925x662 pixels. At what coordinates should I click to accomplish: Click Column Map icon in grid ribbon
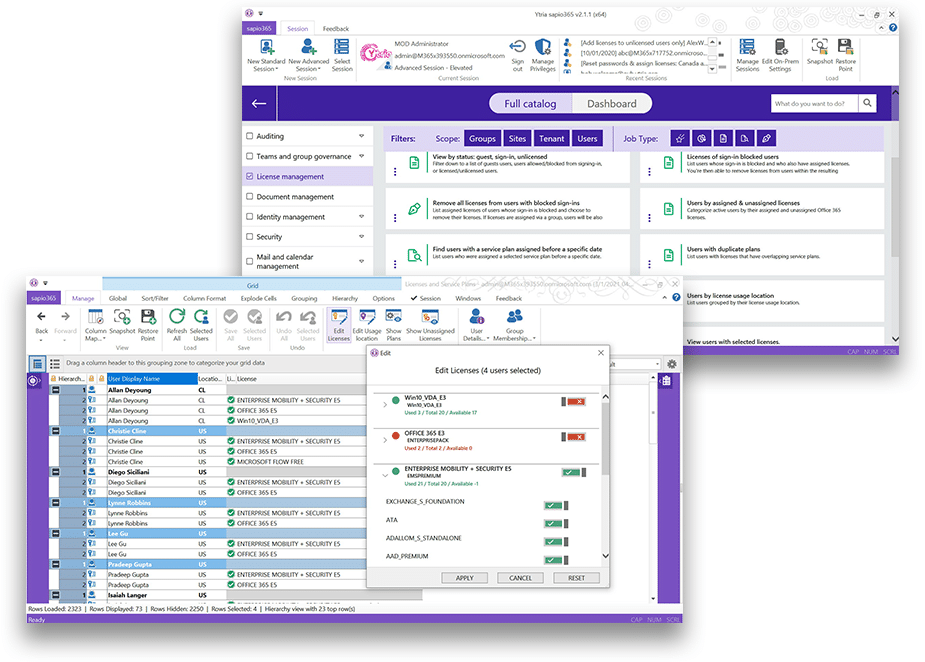96,317
